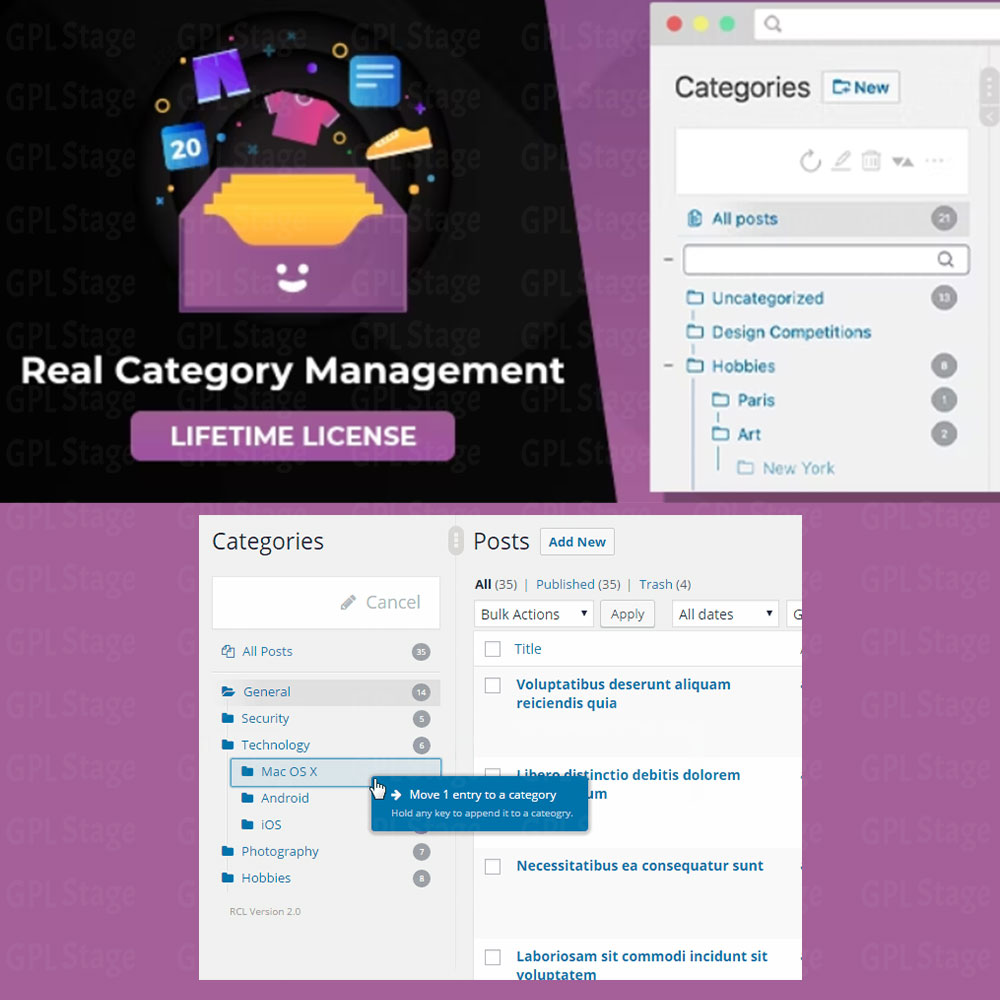Tick the select-all checkbox beside Title
This screenshot has height=1000, width=1000.
(492, 649)
